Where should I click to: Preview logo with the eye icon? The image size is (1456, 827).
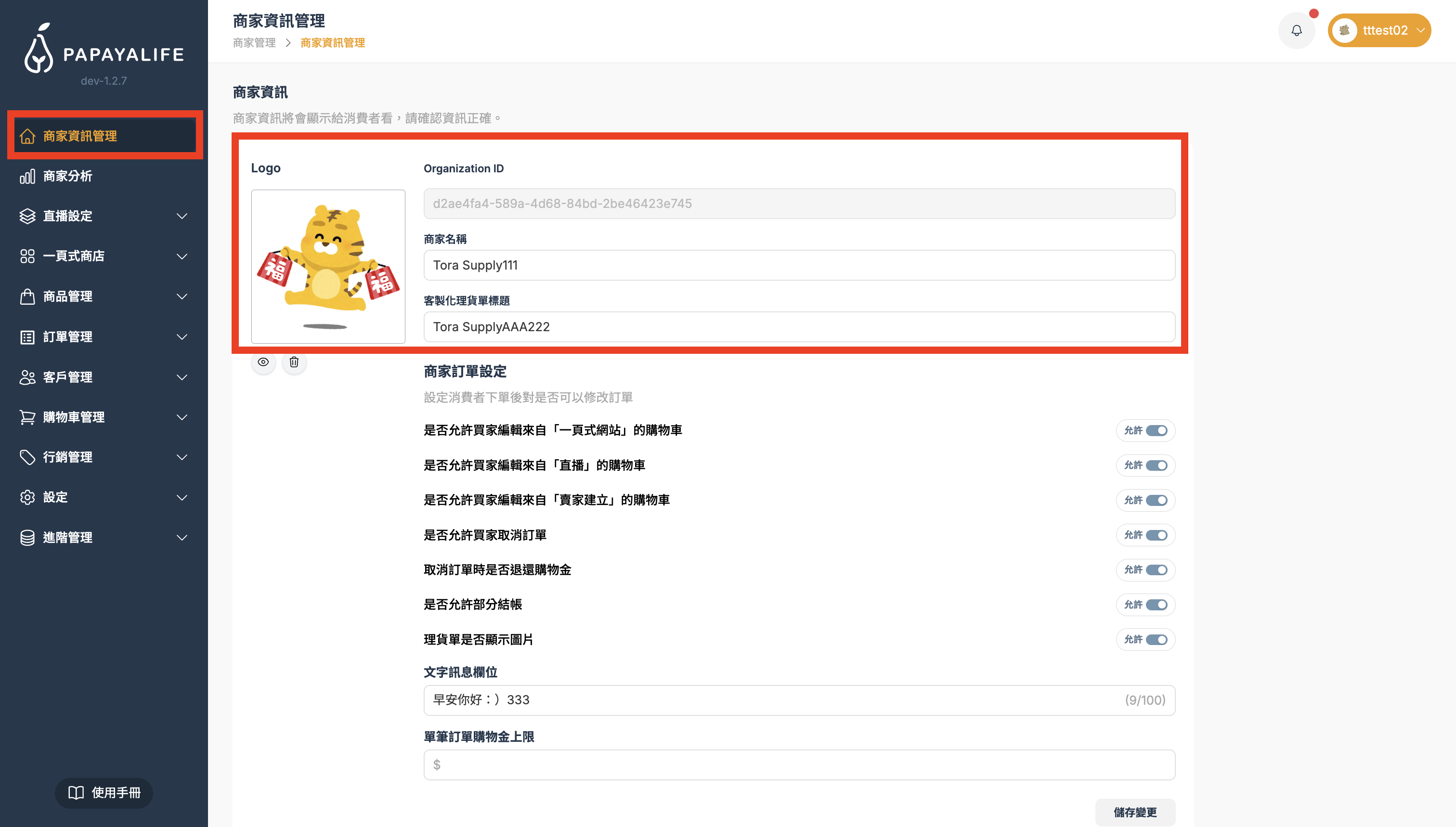click(x=263, y=362)
